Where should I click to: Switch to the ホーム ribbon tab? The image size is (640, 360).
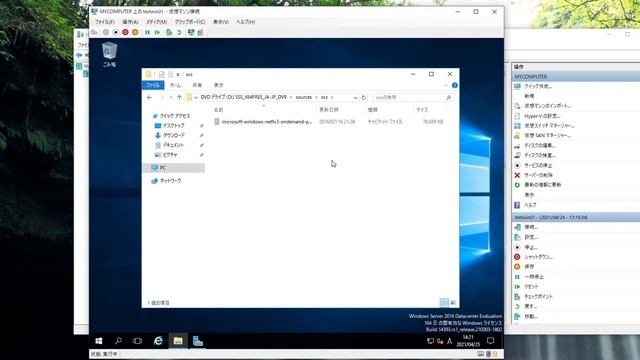click(x=175, y=85)
